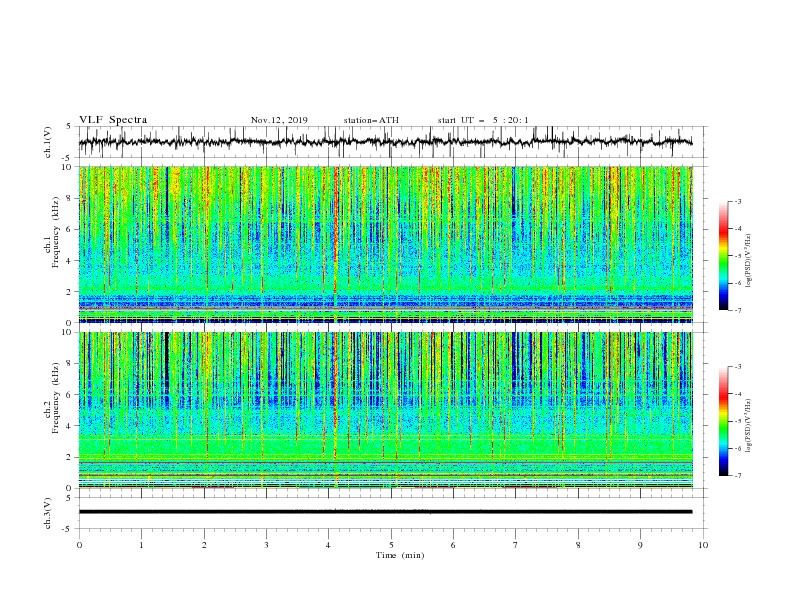Click the strong red sferic line near minute 4 in ch.1

(335, 232)
